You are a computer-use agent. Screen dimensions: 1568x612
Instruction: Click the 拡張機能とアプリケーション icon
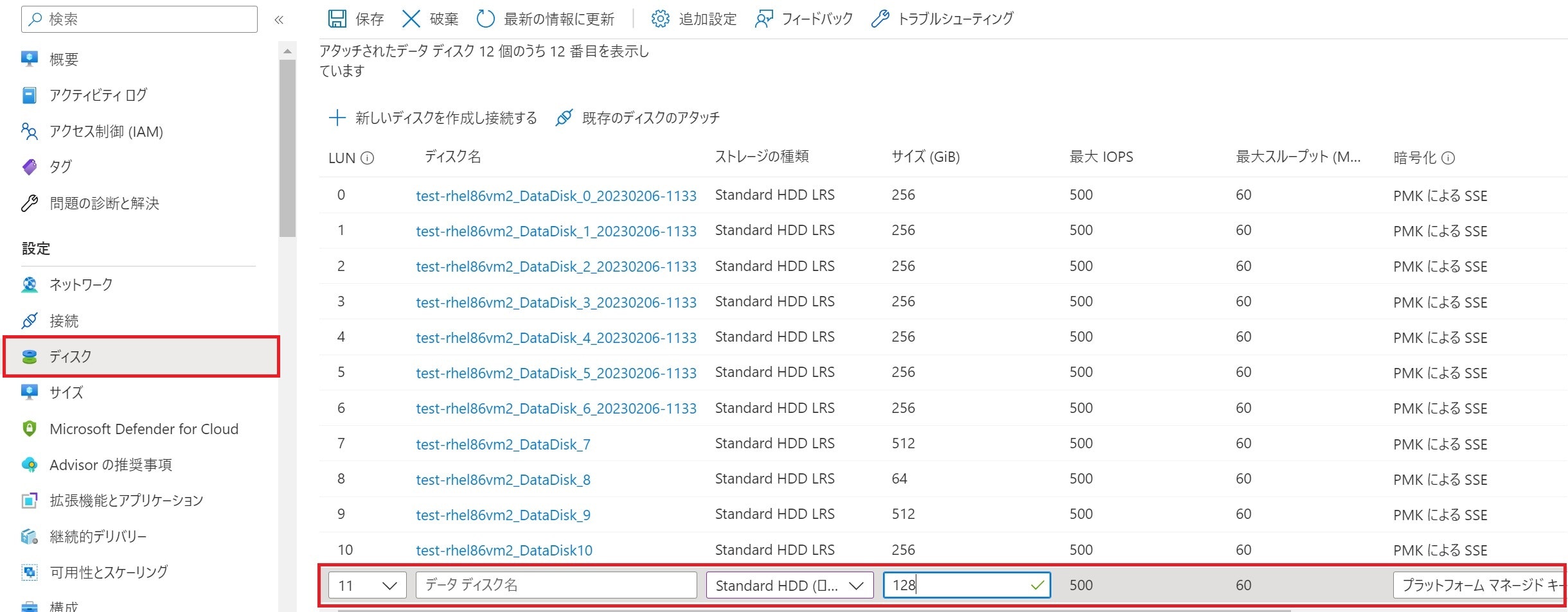30,500
